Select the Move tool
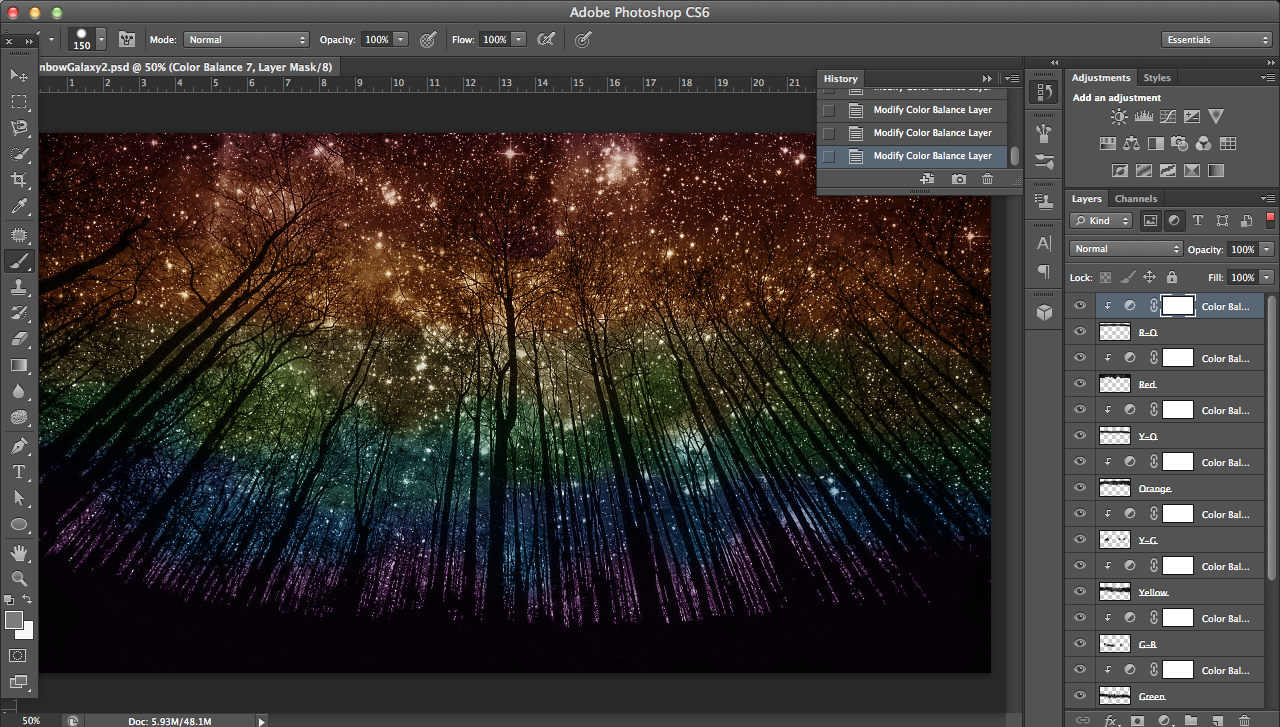This screenshot has width=1280, height=727. (x=19, y=75)
